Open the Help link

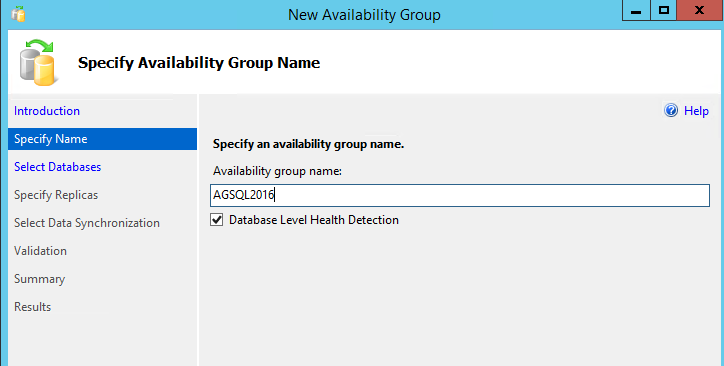click(696, 111)
